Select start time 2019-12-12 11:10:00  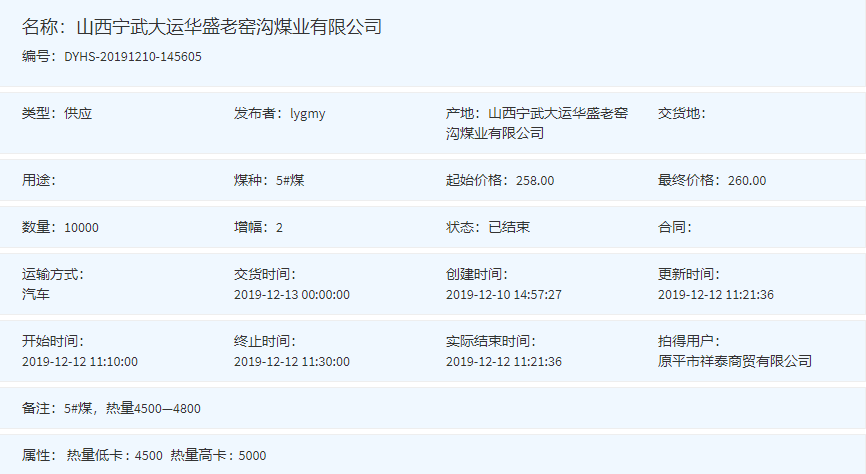[80, 362]
